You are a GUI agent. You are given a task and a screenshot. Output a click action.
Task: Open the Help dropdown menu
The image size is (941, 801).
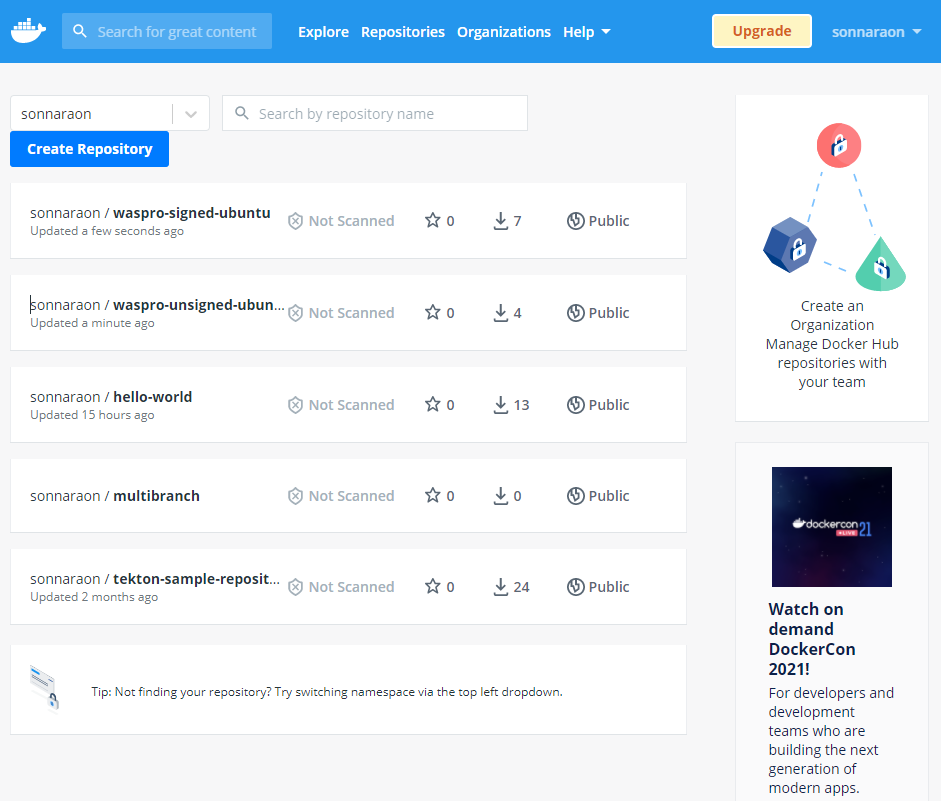point(586,32)
